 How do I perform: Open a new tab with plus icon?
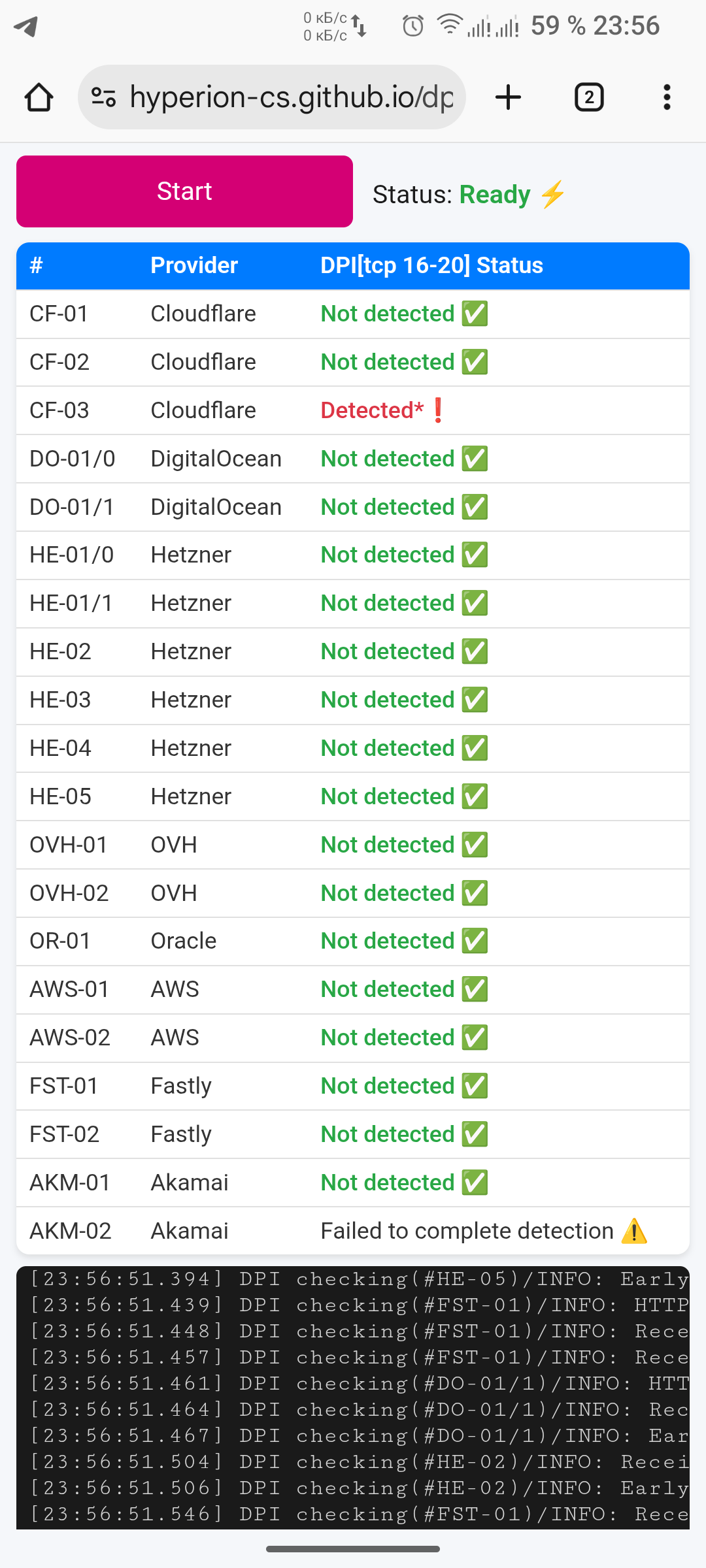coord(508,97)
